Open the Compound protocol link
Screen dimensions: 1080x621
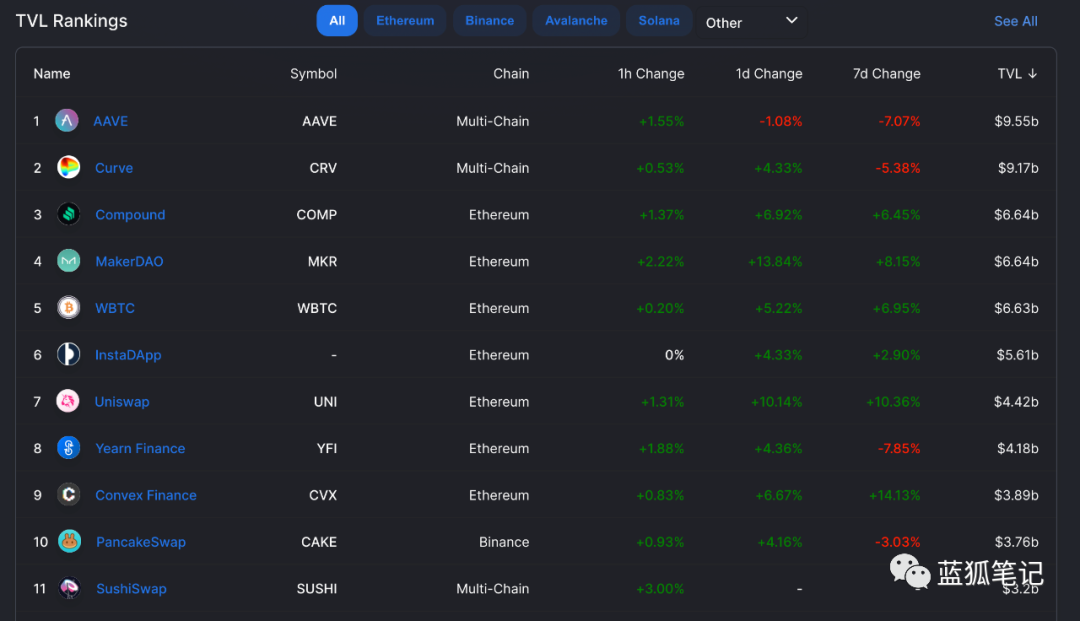pos(130,215)
